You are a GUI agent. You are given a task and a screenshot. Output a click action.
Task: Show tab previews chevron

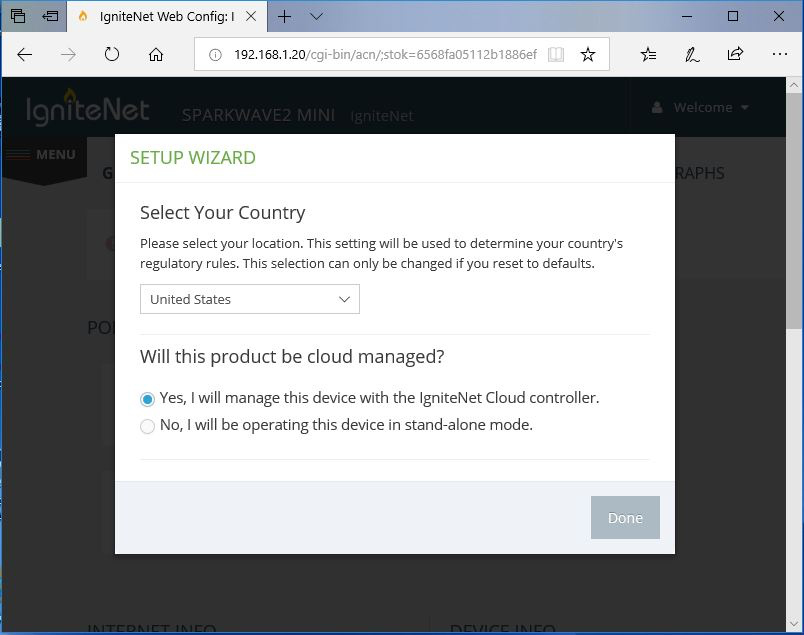316,16
